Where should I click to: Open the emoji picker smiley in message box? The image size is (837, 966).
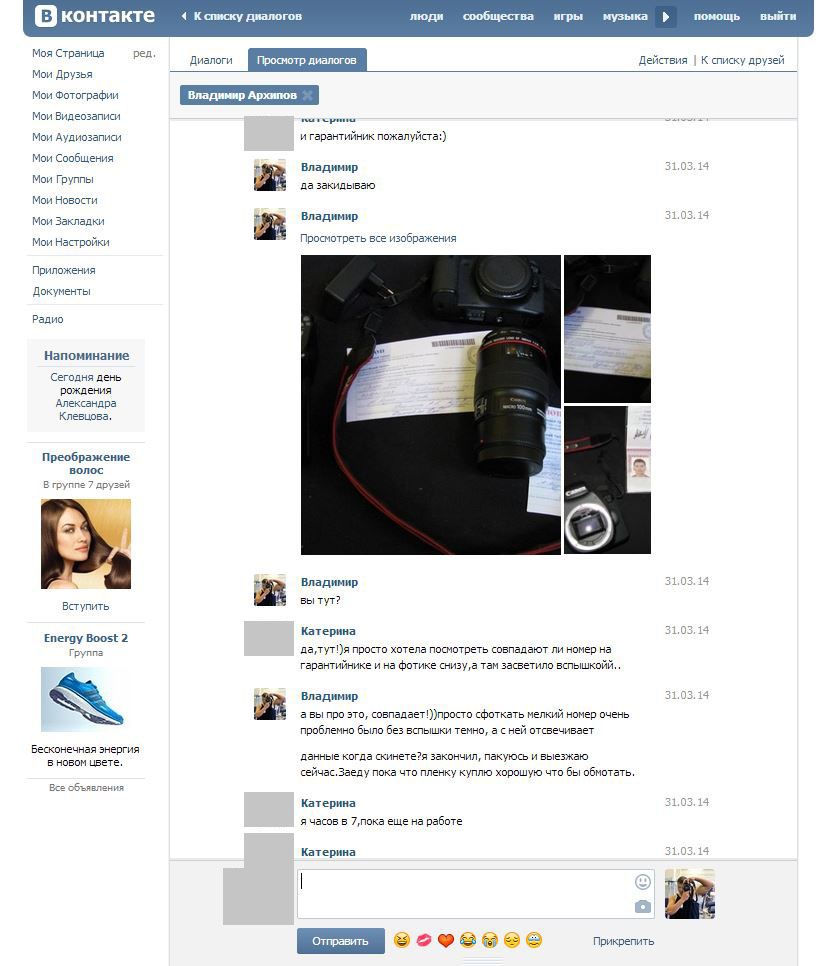click(x=643, y=882)
